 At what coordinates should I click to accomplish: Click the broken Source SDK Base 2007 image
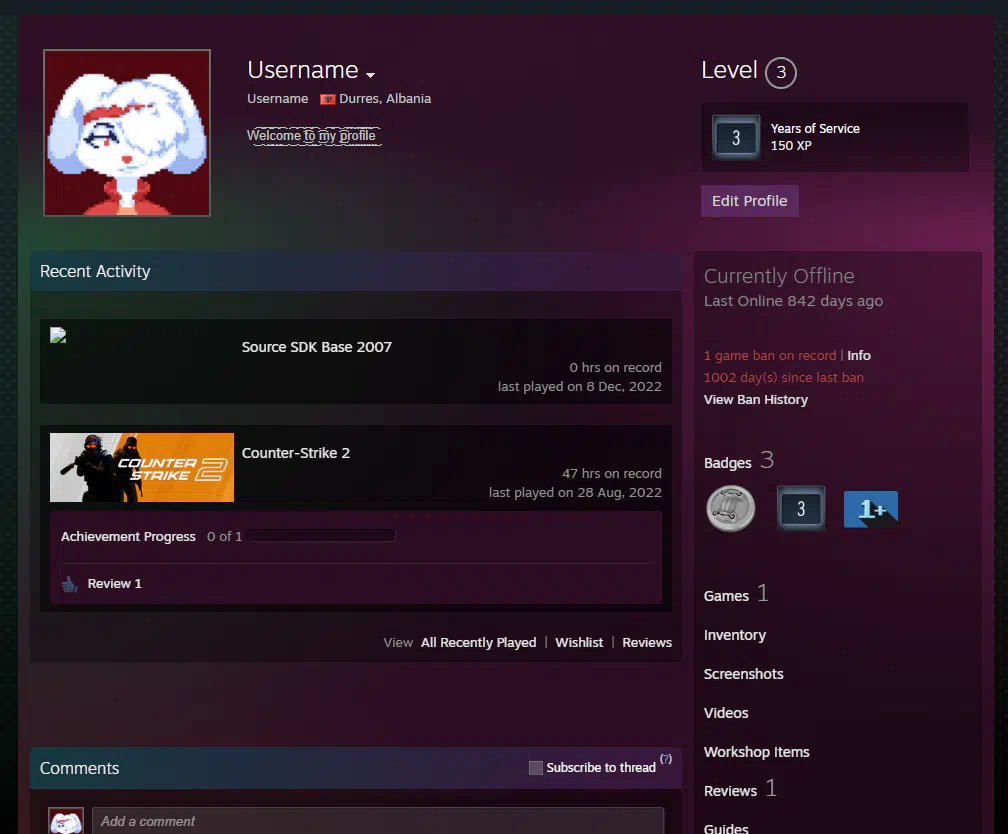click(58, 335)
